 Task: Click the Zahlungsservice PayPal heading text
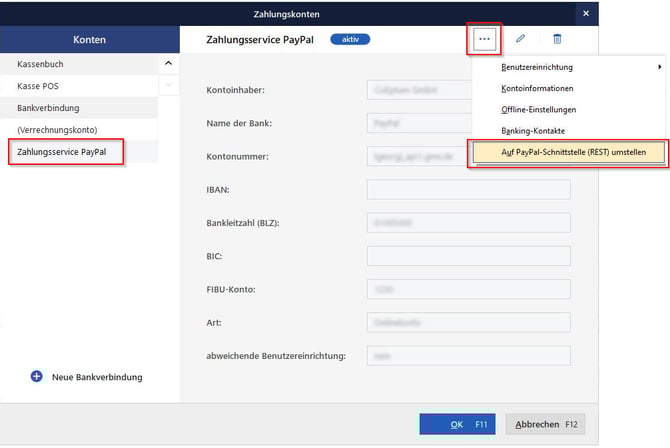pyautogui.click(x=260, y=39)
